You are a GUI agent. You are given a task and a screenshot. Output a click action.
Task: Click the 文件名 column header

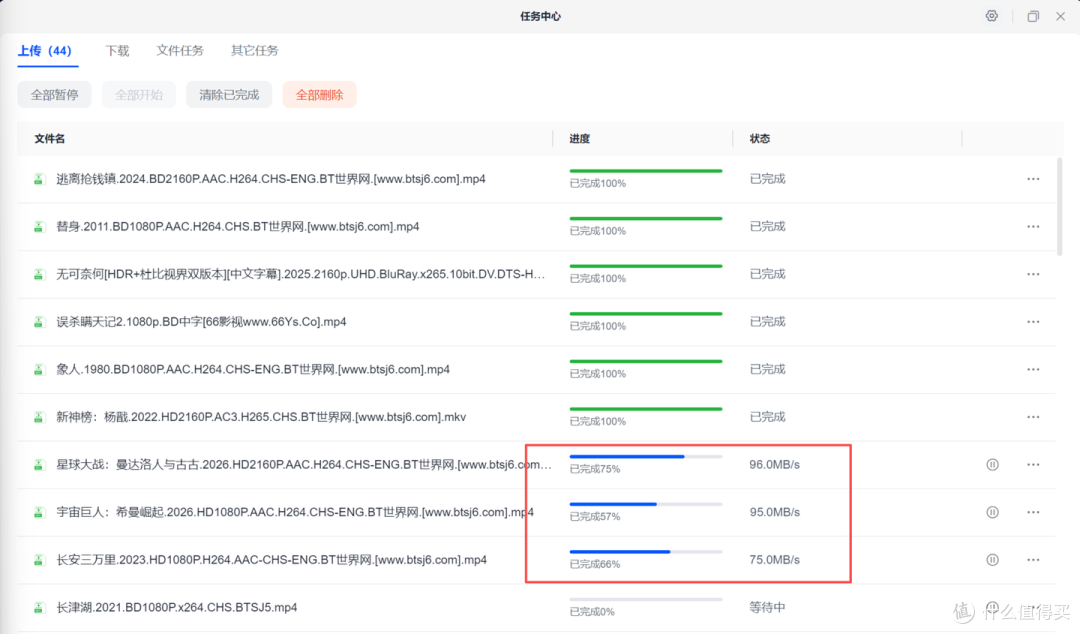coord(50,139)
